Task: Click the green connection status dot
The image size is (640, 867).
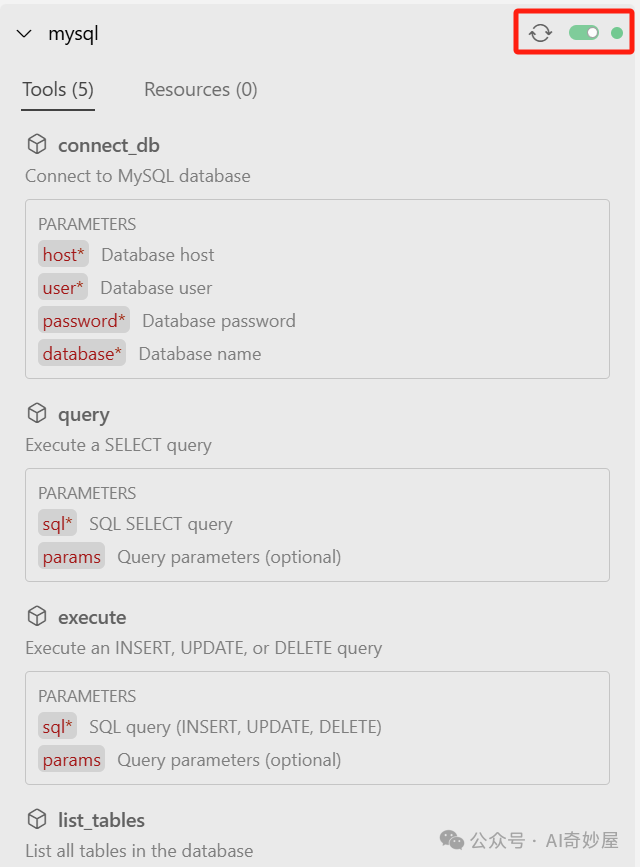Action: [x=617, y=33]
